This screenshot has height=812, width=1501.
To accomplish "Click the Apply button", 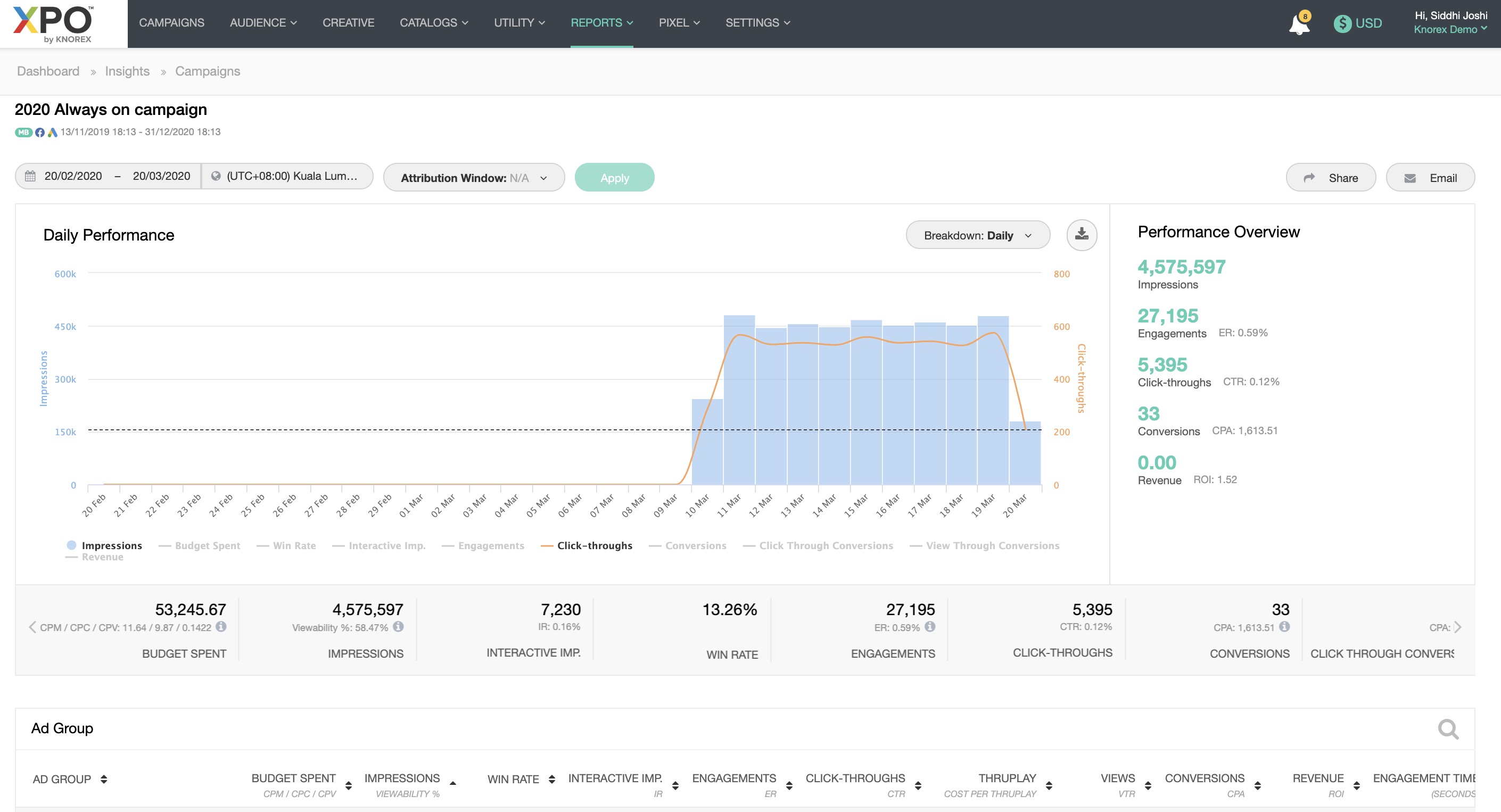I will coord(614,178).
